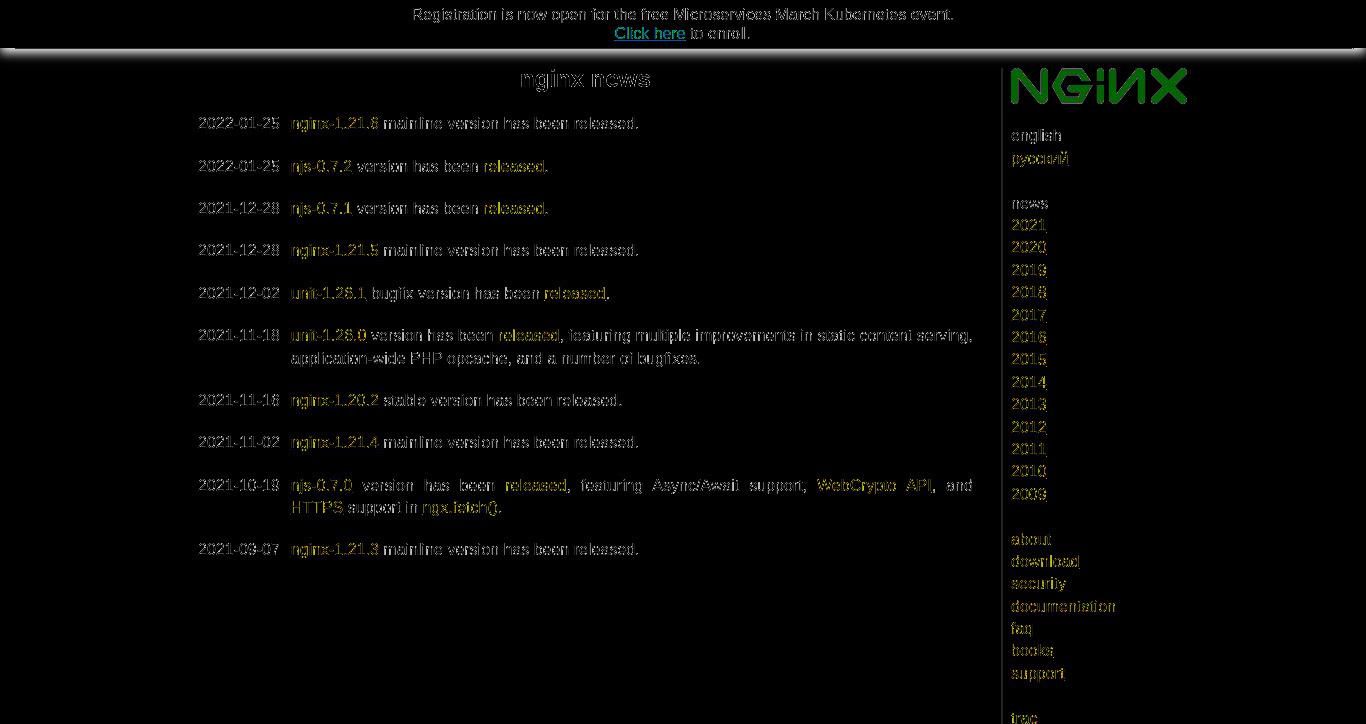Go to the download page

point(1045,561)
